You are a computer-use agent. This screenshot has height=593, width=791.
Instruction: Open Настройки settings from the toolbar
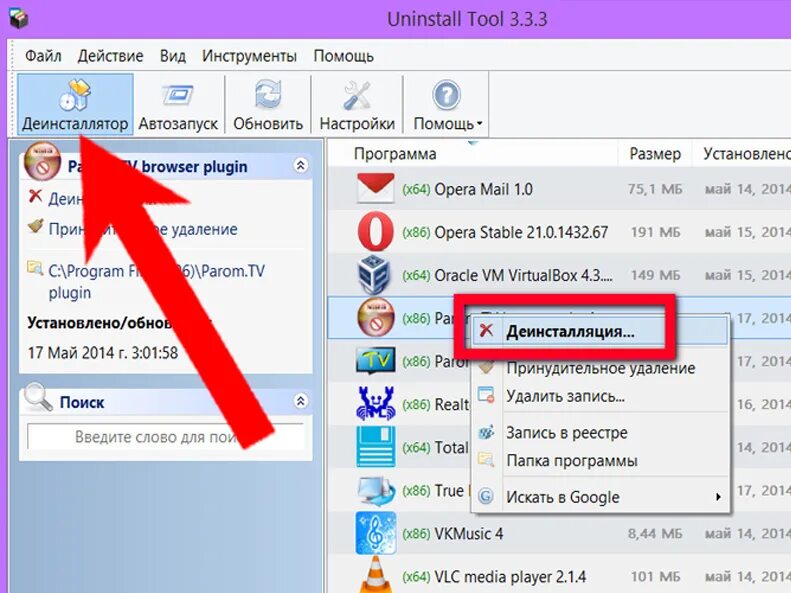pos(357,104)
